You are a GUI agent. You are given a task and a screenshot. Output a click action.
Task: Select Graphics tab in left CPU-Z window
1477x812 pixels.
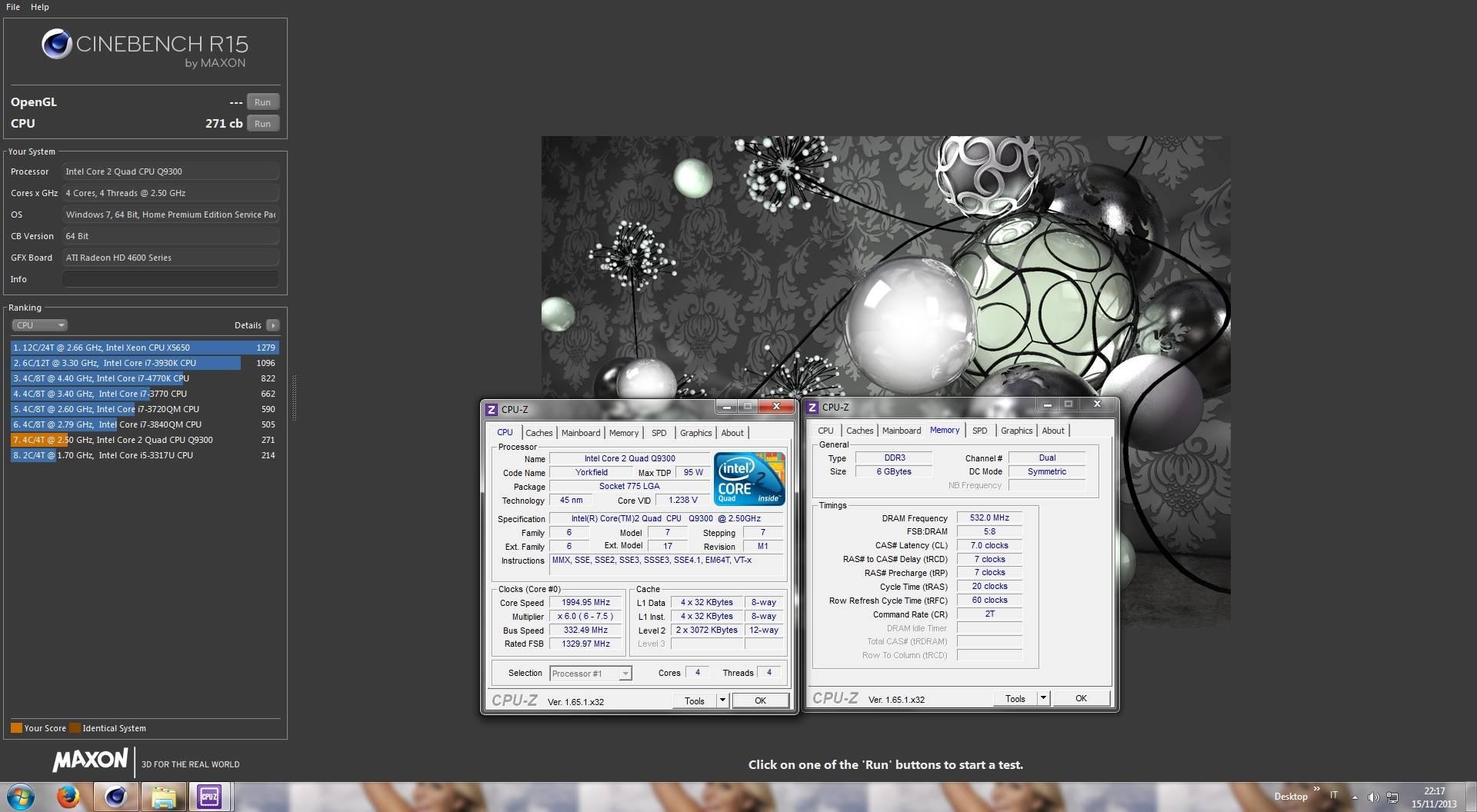[x=696, y=433]
